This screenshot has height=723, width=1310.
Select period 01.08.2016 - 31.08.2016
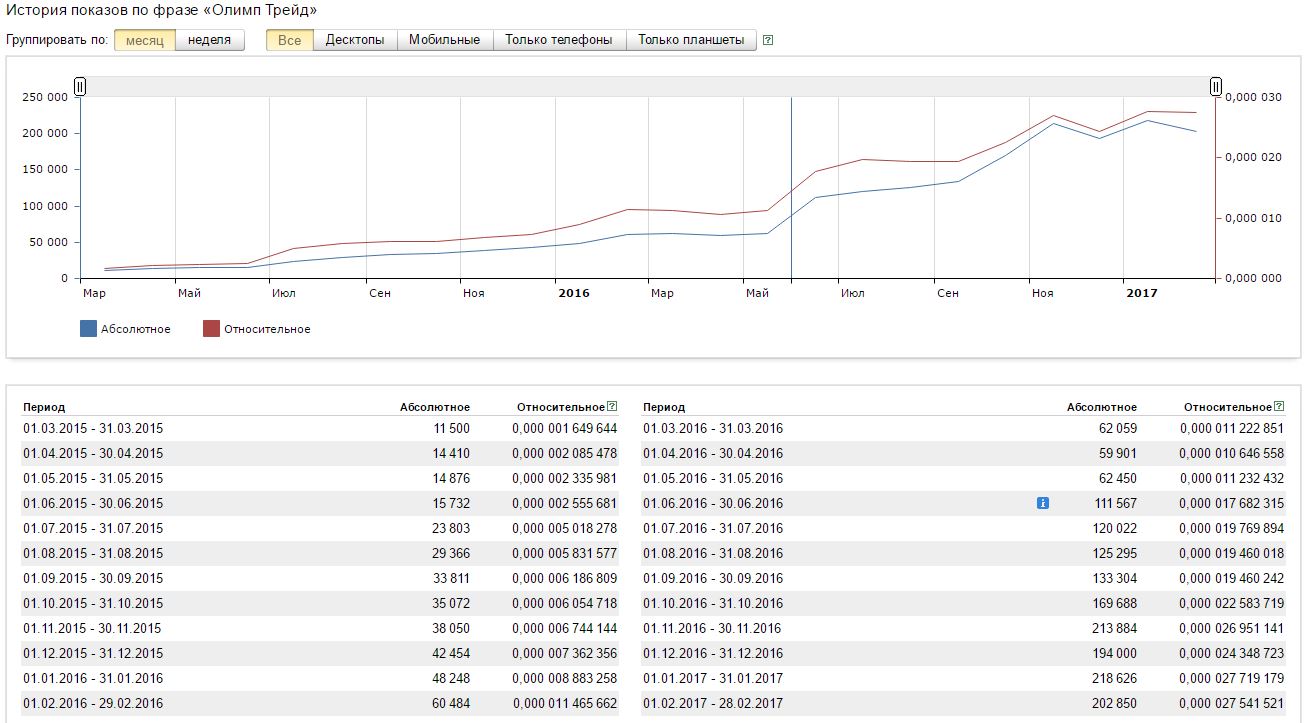tap(713, 553)
